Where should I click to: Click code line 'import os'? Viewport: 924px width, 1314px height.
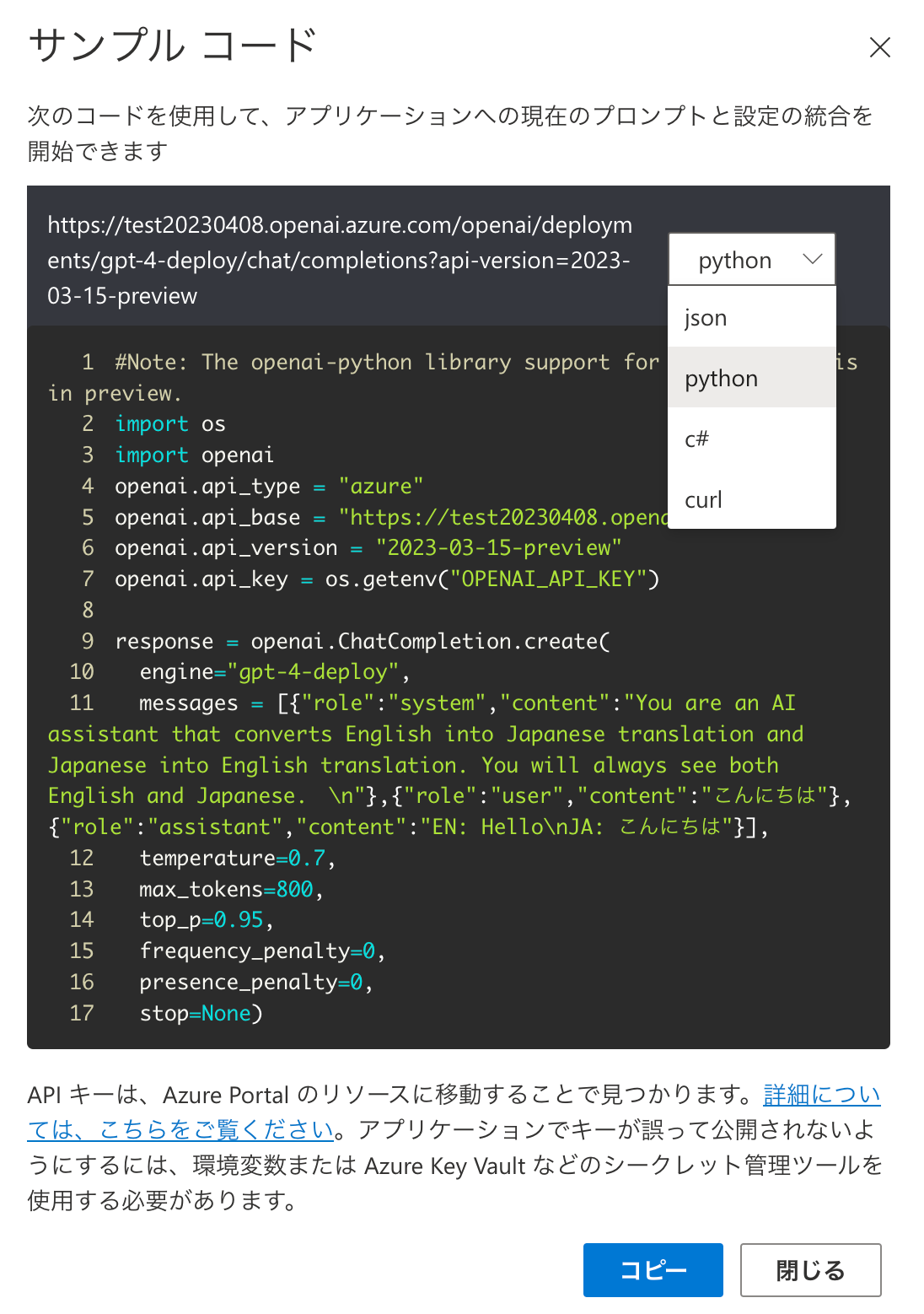(x=170, y=423)
